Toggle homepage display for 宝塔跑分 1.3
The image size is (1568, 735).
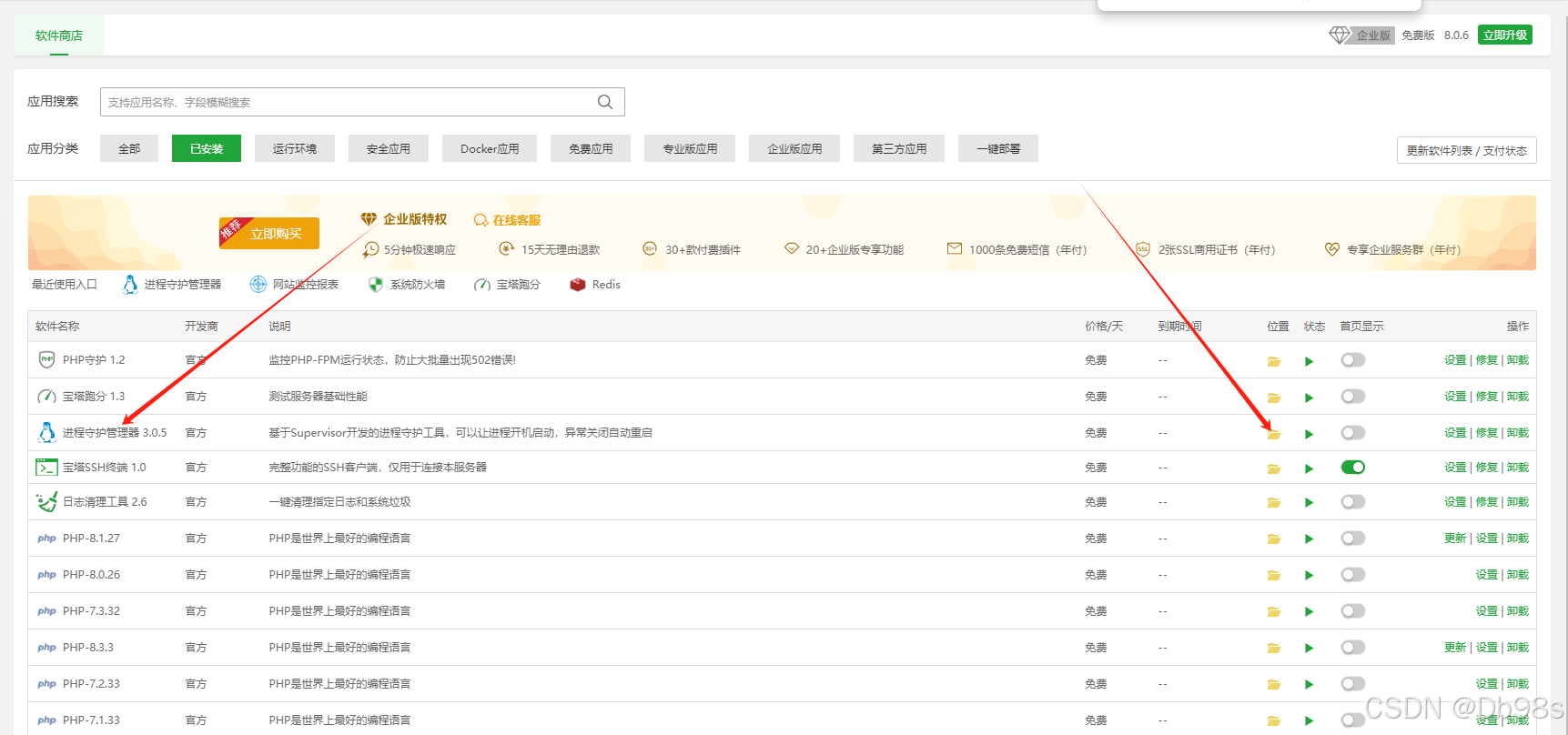click(x=1353, y=397)
